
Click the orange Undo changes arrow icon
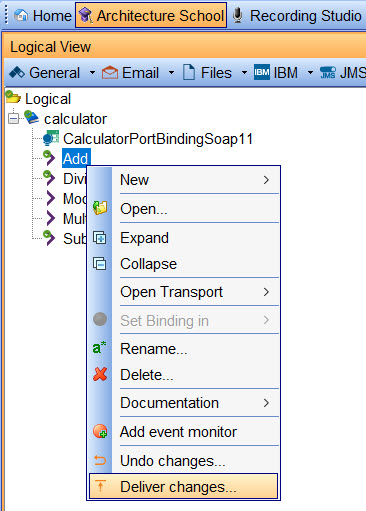100,460
